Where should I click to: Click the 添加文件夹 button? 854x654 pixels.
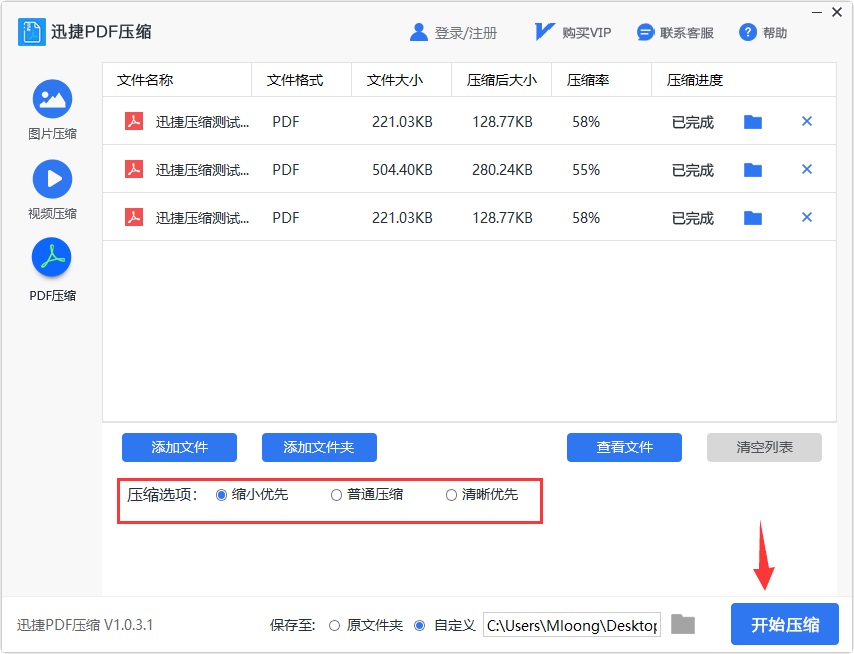[x=319, y=447]
